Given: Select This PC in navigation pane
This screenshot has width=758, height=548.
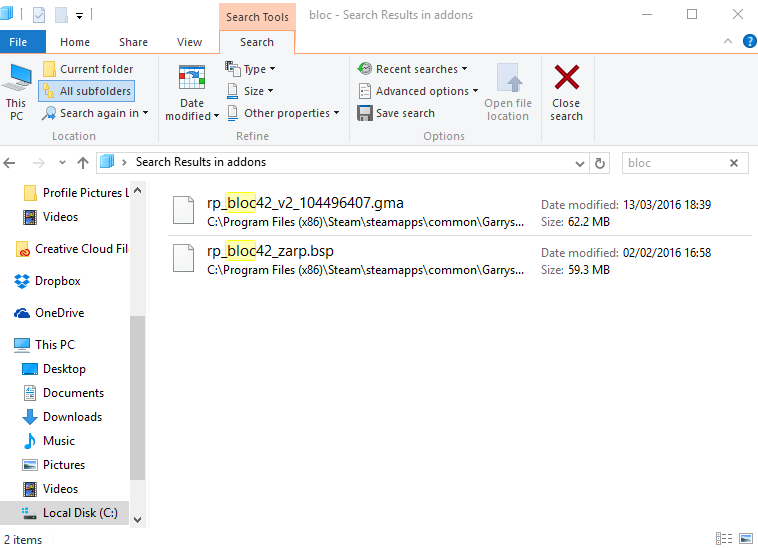Looking at the screenshot, I should [x=45, y=345].
